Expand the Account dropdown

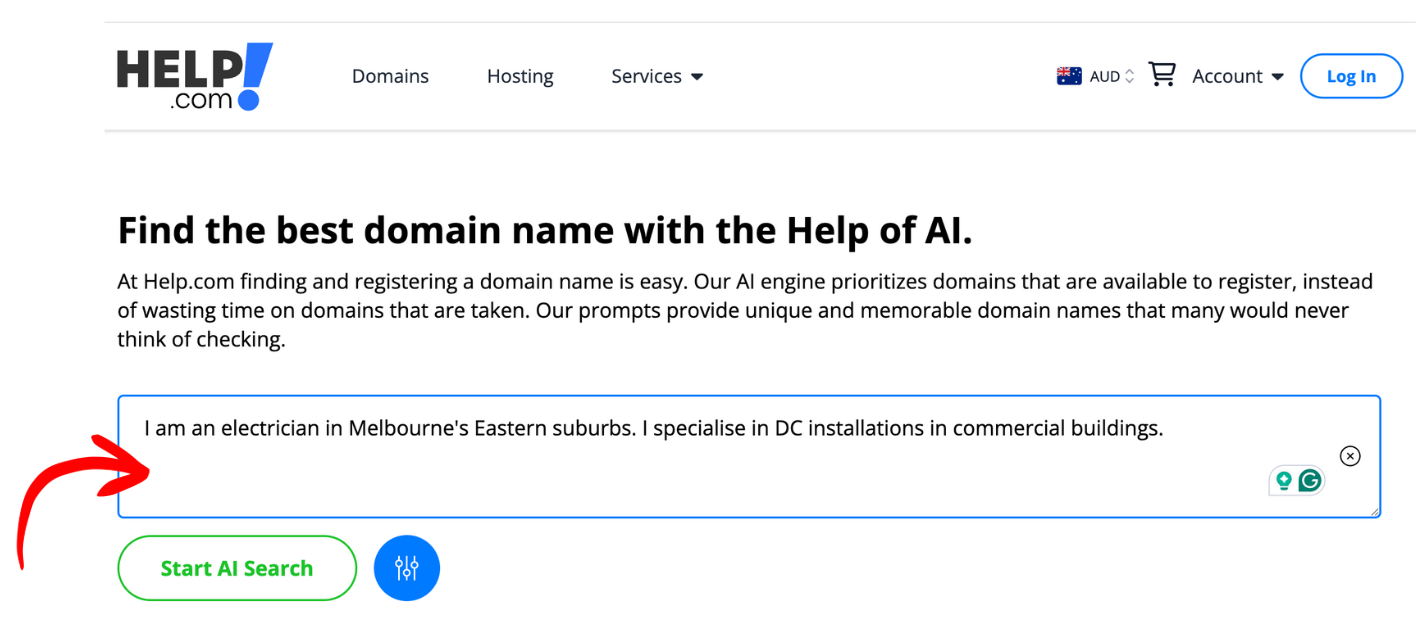click(x=1227, y=76)
